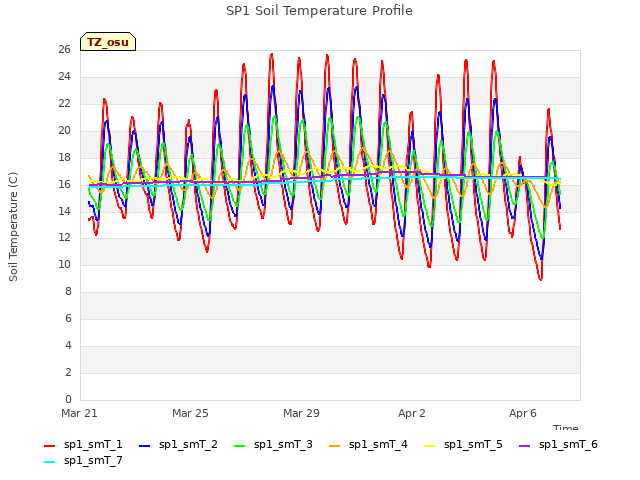Click the Apr 2 x-axis tick label
Screen dimensions: 640x480
(x=412, y=413)
